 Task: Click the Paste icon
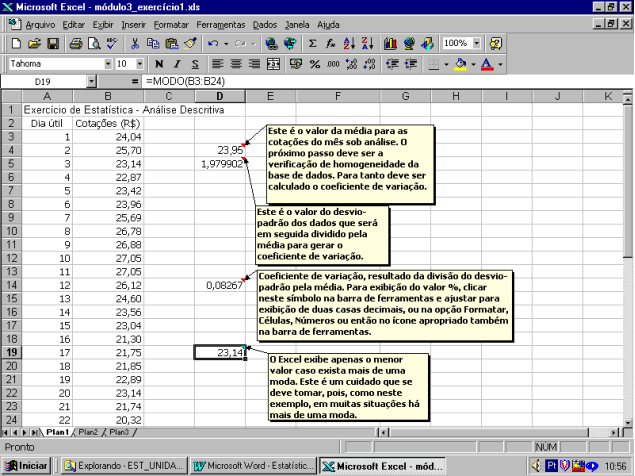tap(172, 44)
